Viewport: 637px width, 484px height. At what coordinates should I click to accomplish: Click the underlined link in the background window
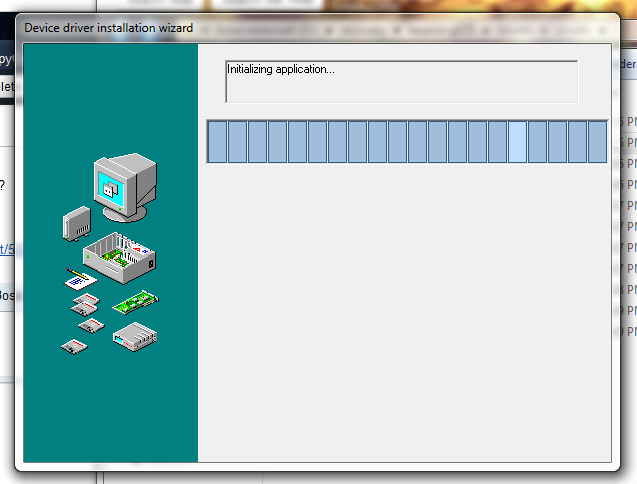coord(6,249)
